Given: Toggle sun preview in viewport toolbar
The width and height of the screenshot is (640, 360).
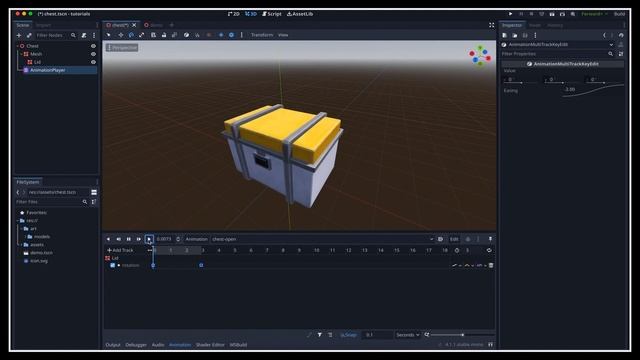Looking at the screenshot, I should (x=221, y=35).
